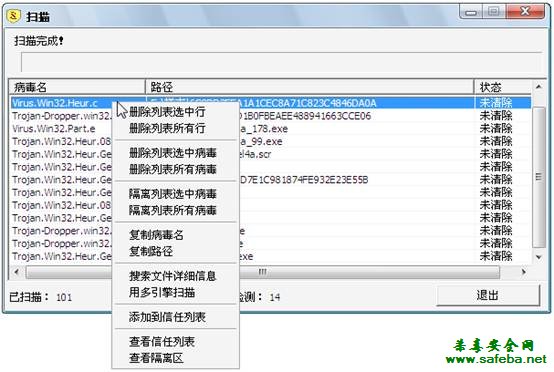This screenshot has height=372, width=554.
Task: Click the yellow shield app icon
Action: coord(13,16)
